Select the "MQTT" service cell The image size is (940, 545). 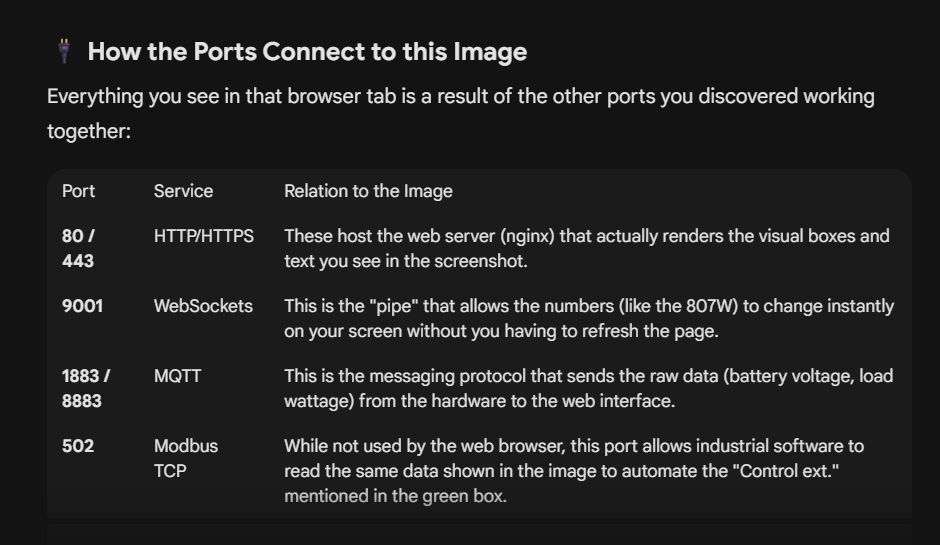(x=177, y=376)
